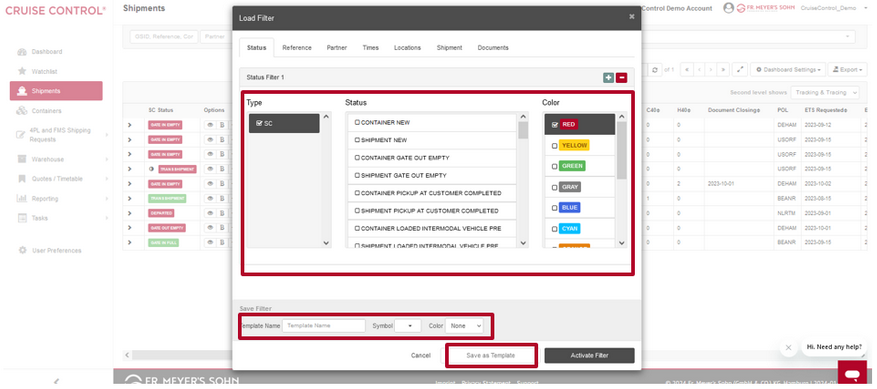
Task: Click Save as Template
Action: (x=491, y=355)
